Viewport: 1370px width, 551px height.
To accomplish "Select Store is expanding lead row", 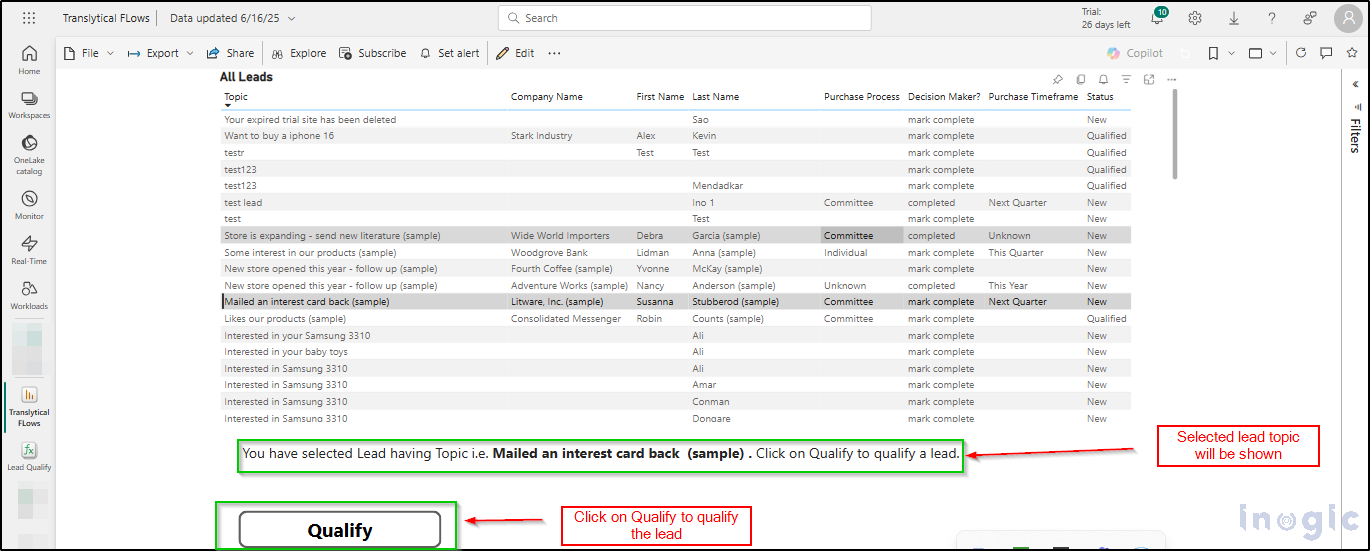I will (676, 236).
